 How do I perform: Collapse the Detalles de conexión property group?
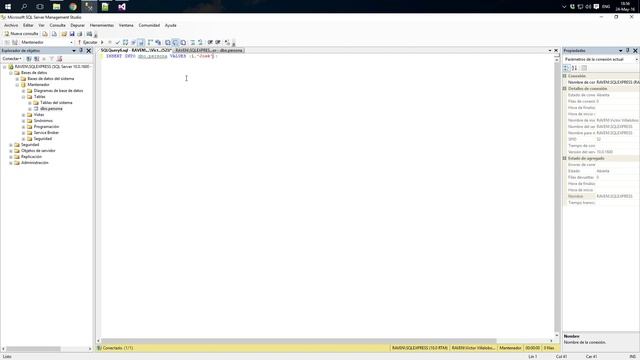(x=565, y=89)
